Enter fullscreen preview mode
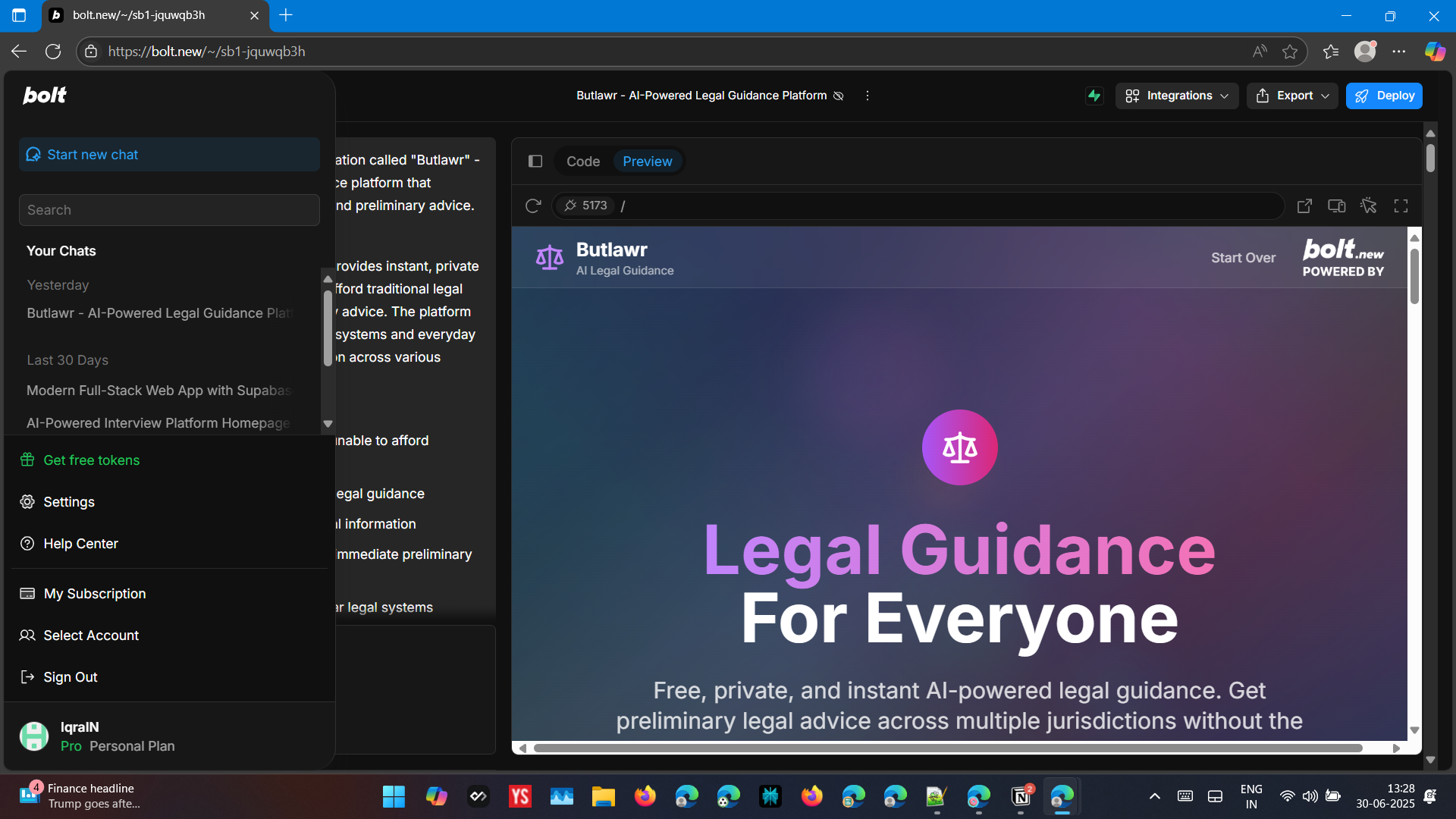Viewport: 1456px width, 819px height. pos(1401,206)
